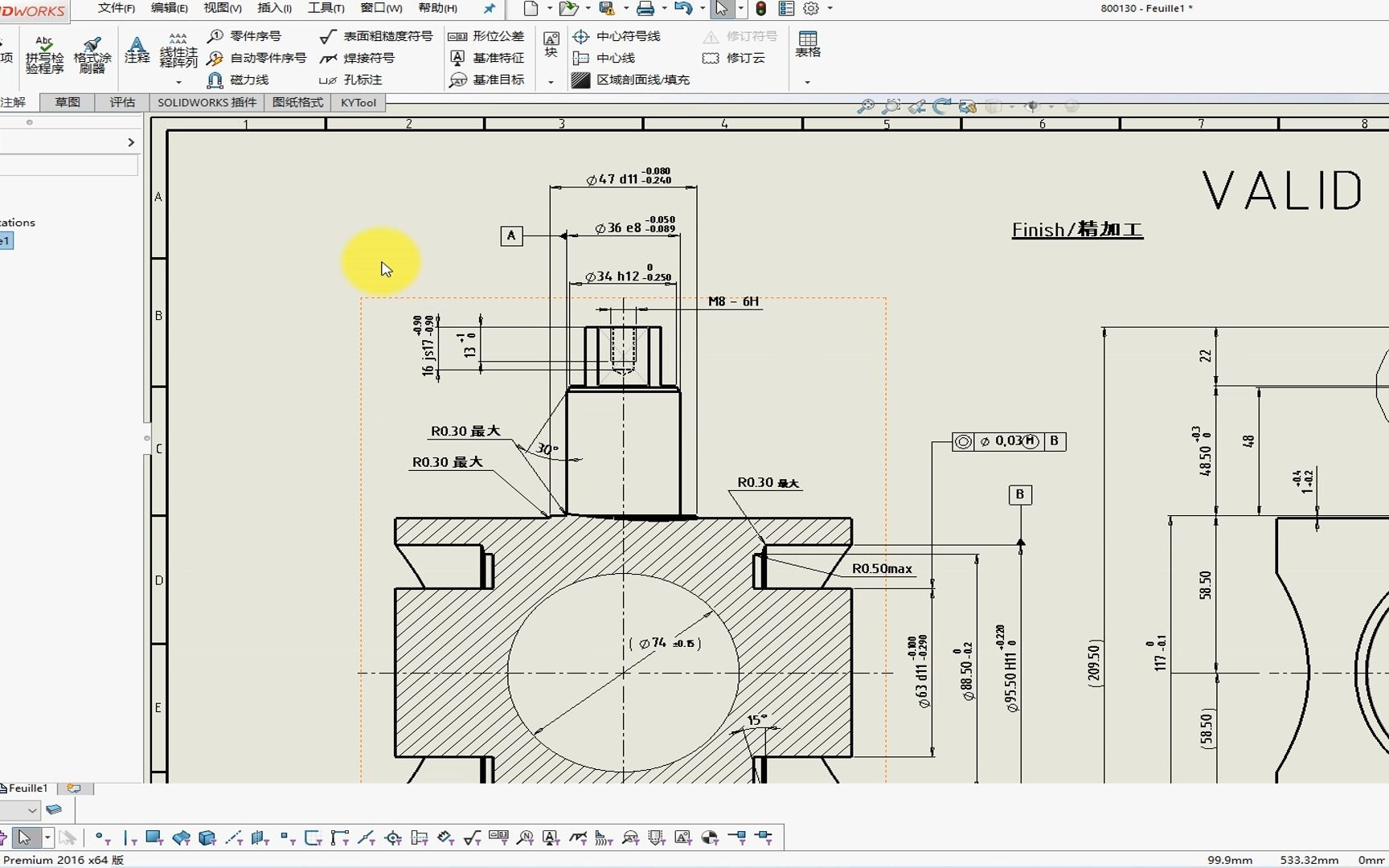Expand the left panel chevron arrow

(131, 141)
